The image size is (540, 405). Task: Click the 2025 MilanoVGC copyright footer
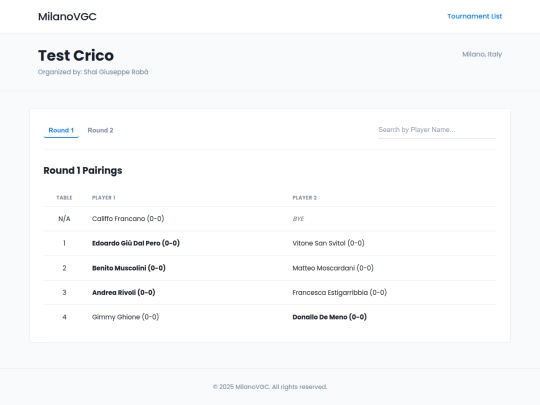pyautogui.click(x=270, y=387)
